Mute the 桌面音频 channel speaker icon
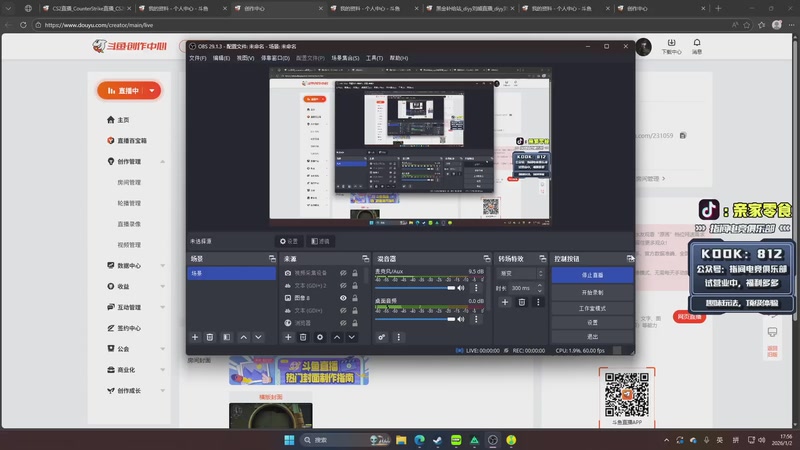 pos(461,319)
